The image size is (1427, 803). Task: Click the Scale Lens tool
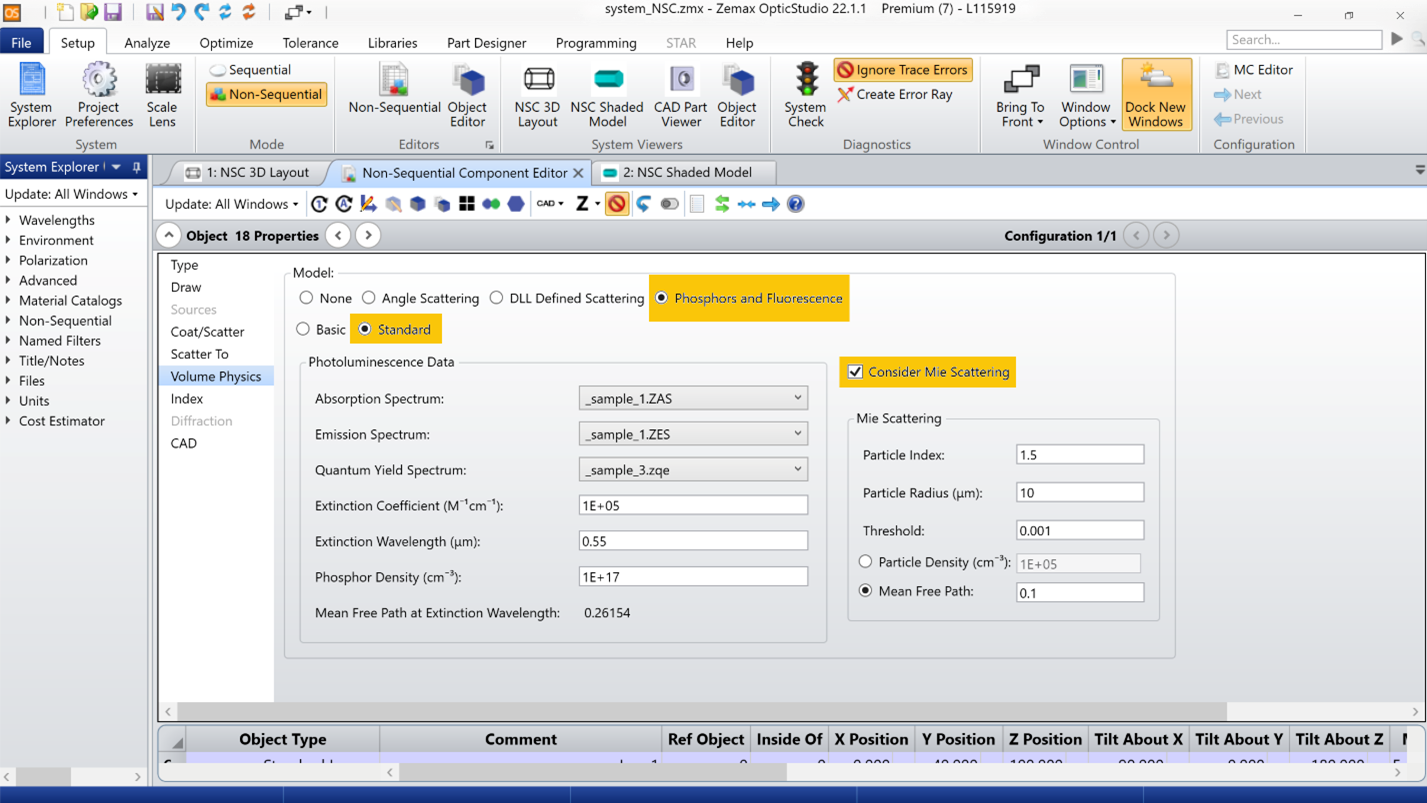162,95
